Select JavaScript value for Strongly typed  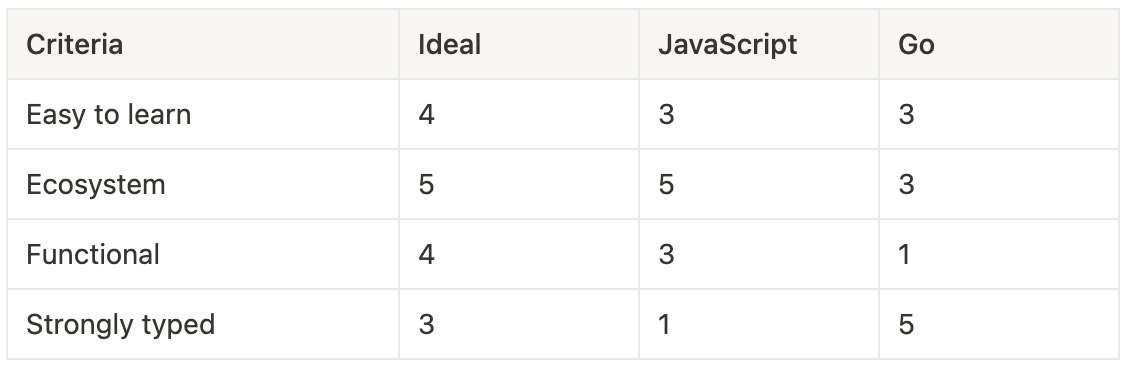tap(759, 324)
